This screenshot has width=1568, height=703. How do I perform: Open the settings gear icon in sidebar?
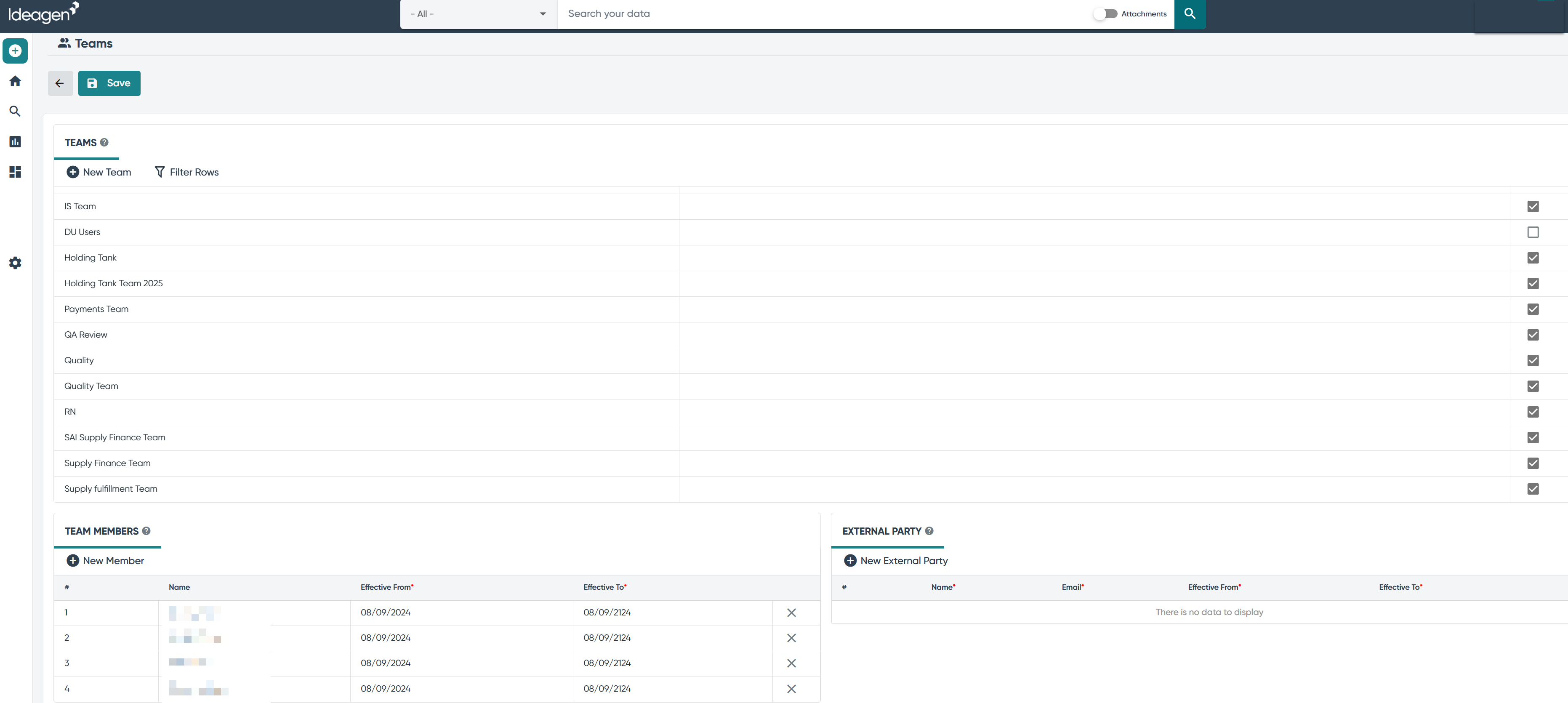(x=15, y=263)
